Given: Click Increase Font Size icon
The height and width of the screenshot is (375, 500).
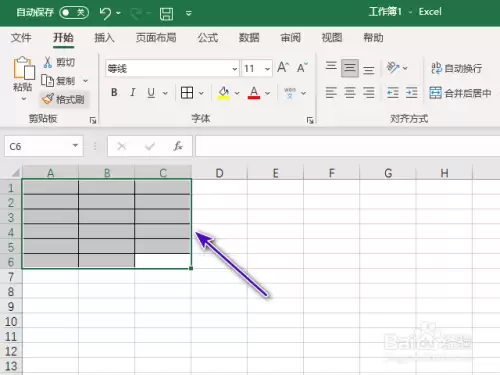Looking at the screenshot, I should click(x=283, y=68).
